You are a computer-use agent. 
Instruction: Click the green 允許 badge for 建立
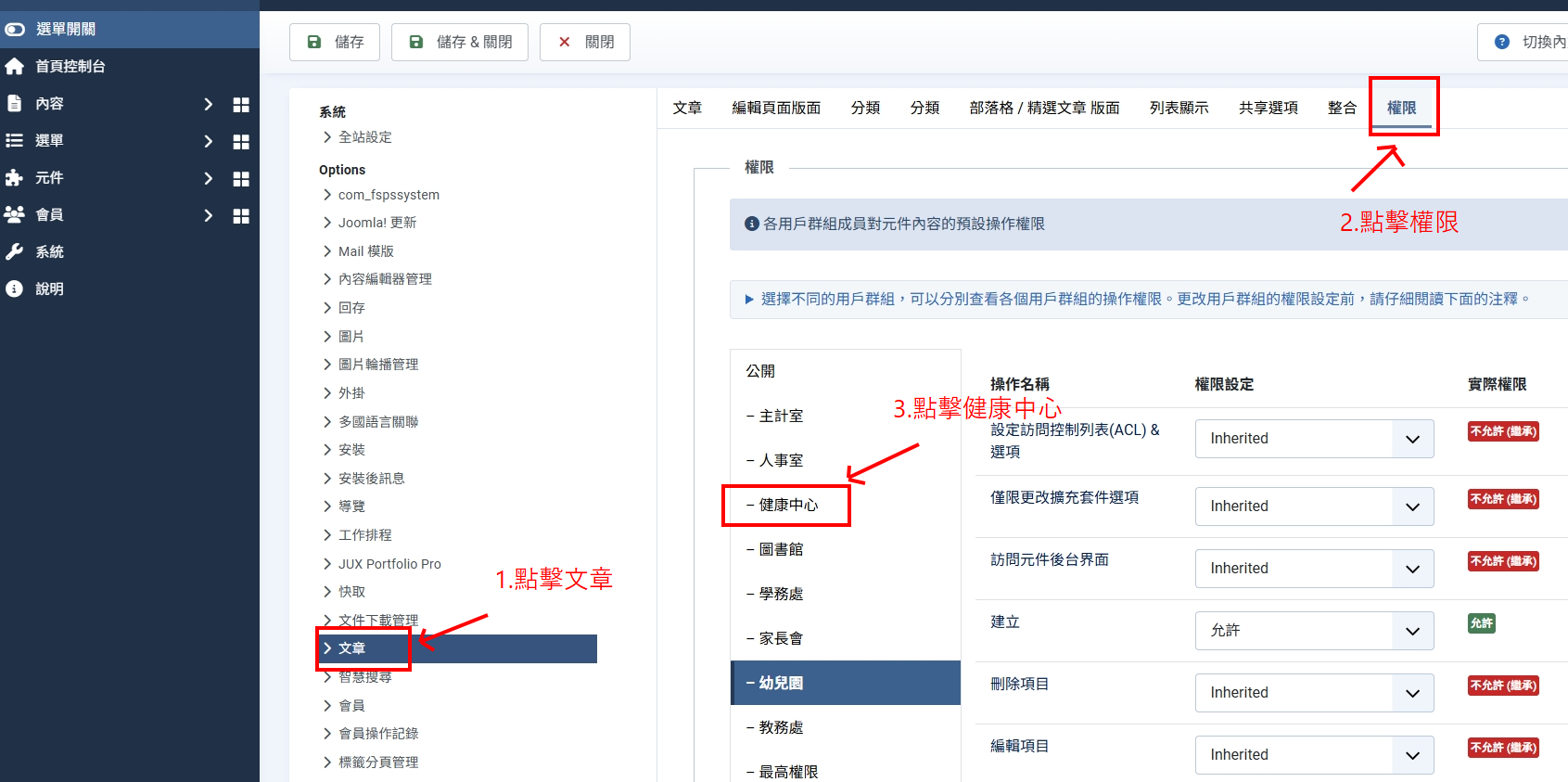pos(1482,623)
